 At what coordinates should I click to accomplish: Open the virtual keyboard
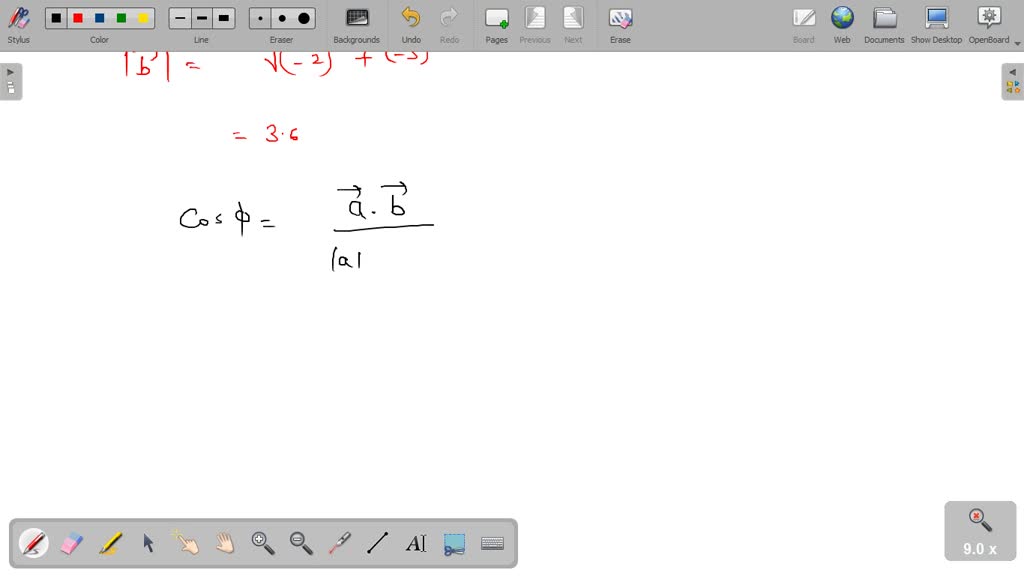(x=492, y=543)
